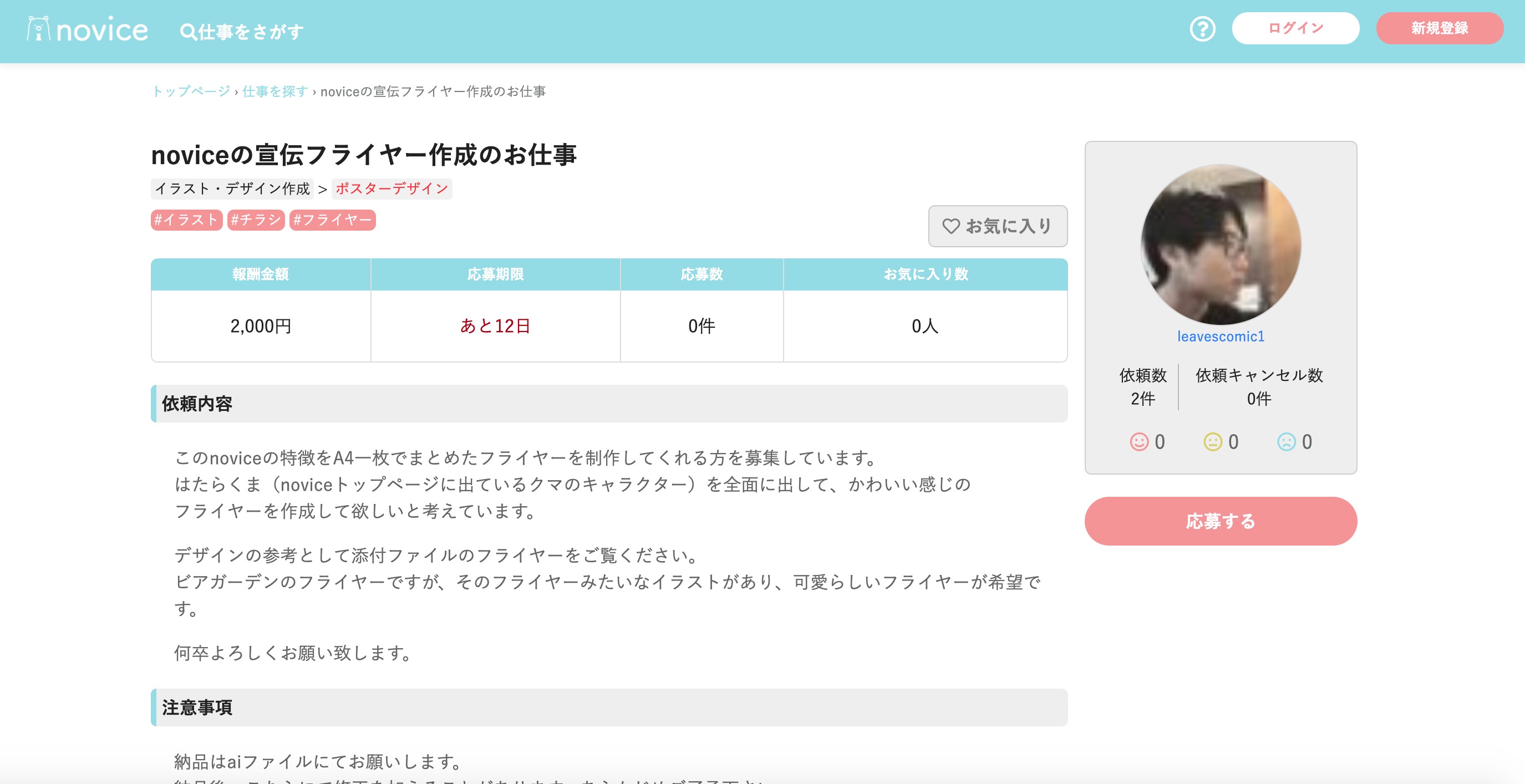This screenshot has height=784, width=1525.
Task: Open leavescomic1 username link
Action: click(x=1220, y=336)
